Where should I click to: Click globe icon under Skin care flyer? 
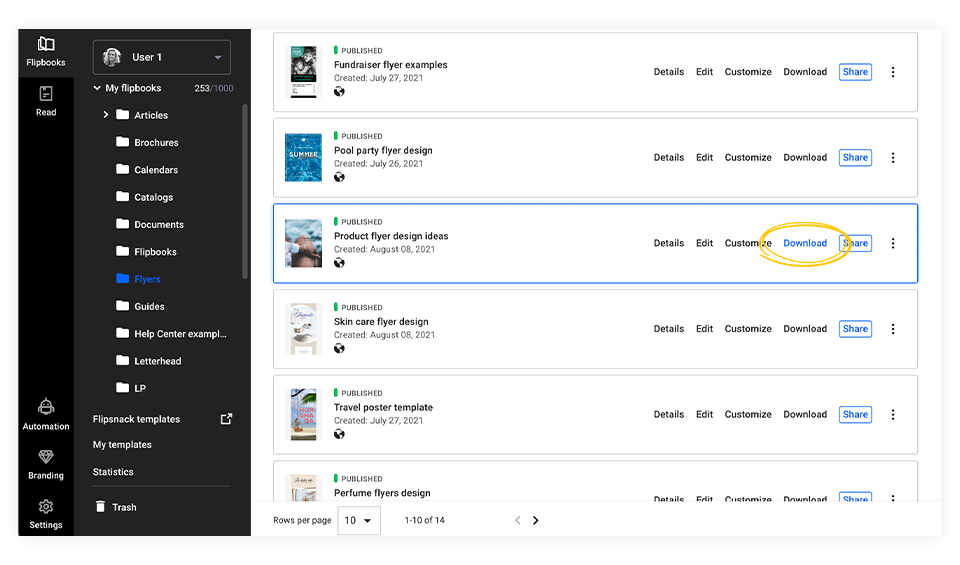coord(340,349)
